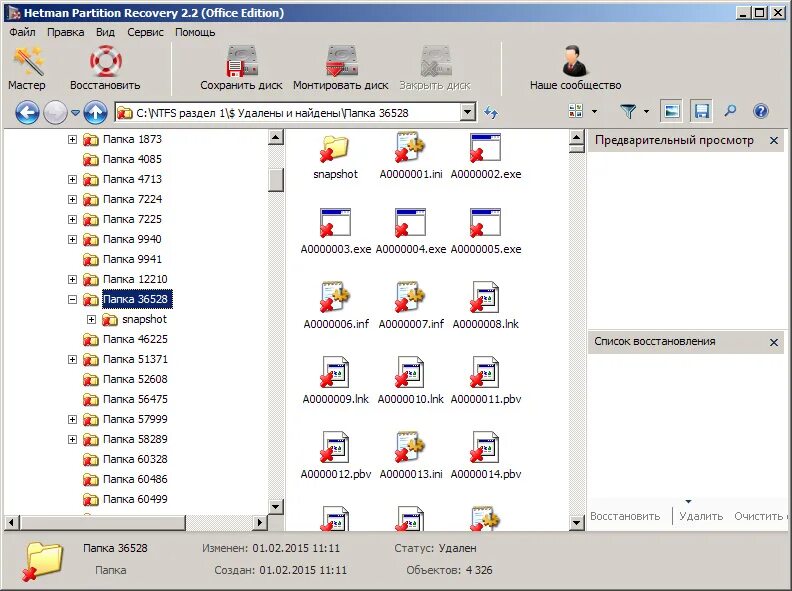Select Папка 4085 in tree
The width and height of the screenshot is (792, 591).
click(x=132, y=160)
